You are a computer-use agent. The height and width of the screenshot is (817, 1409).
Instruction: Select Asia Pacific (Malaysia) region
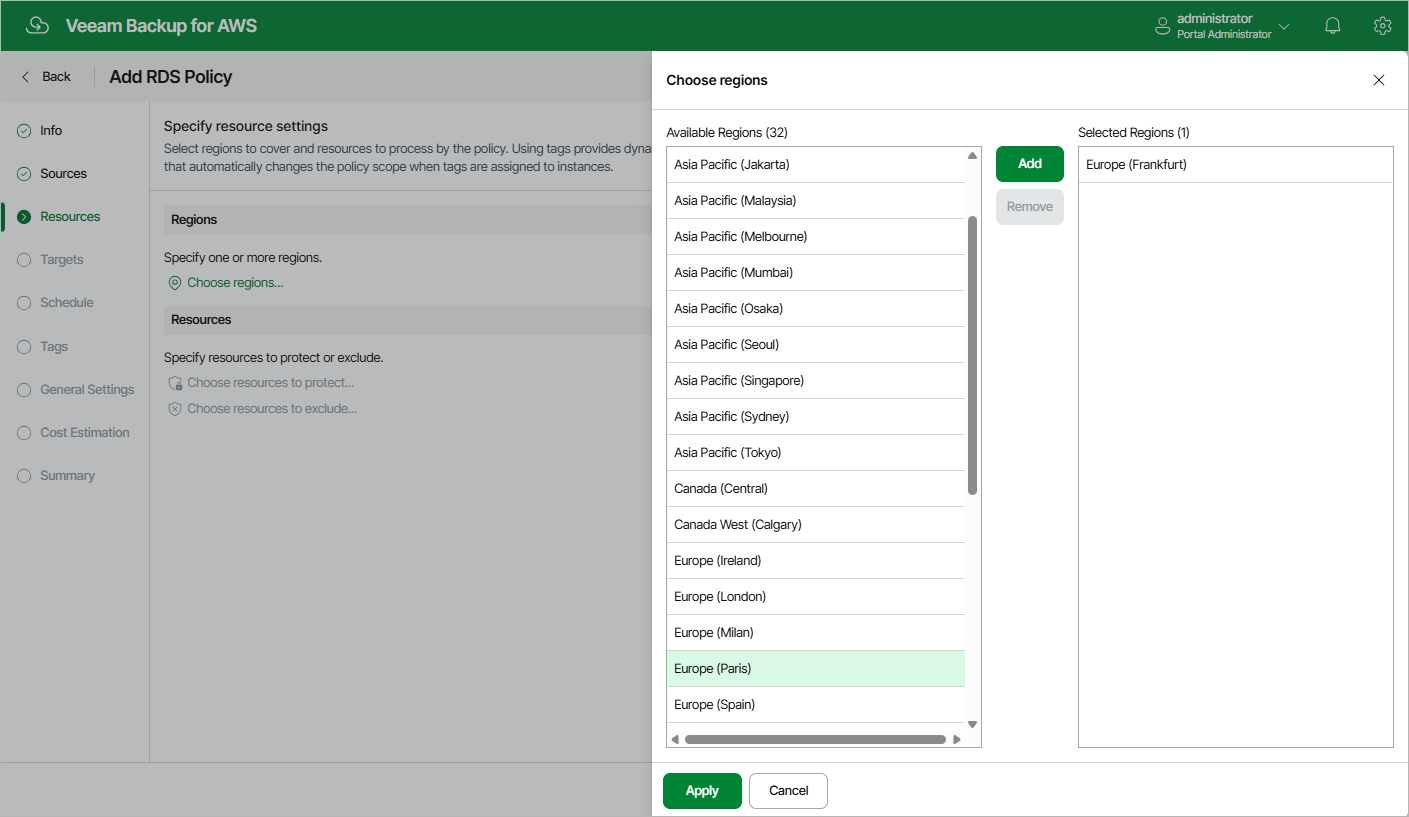[x=816, y=201]
